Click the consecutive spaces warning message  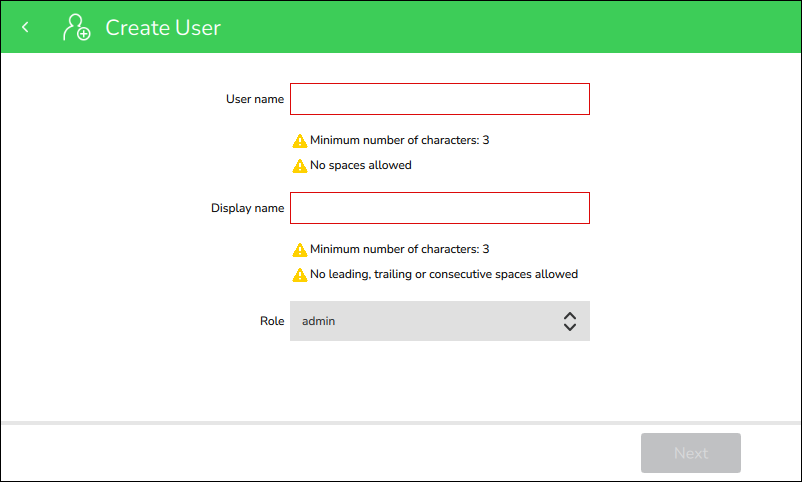444,274
